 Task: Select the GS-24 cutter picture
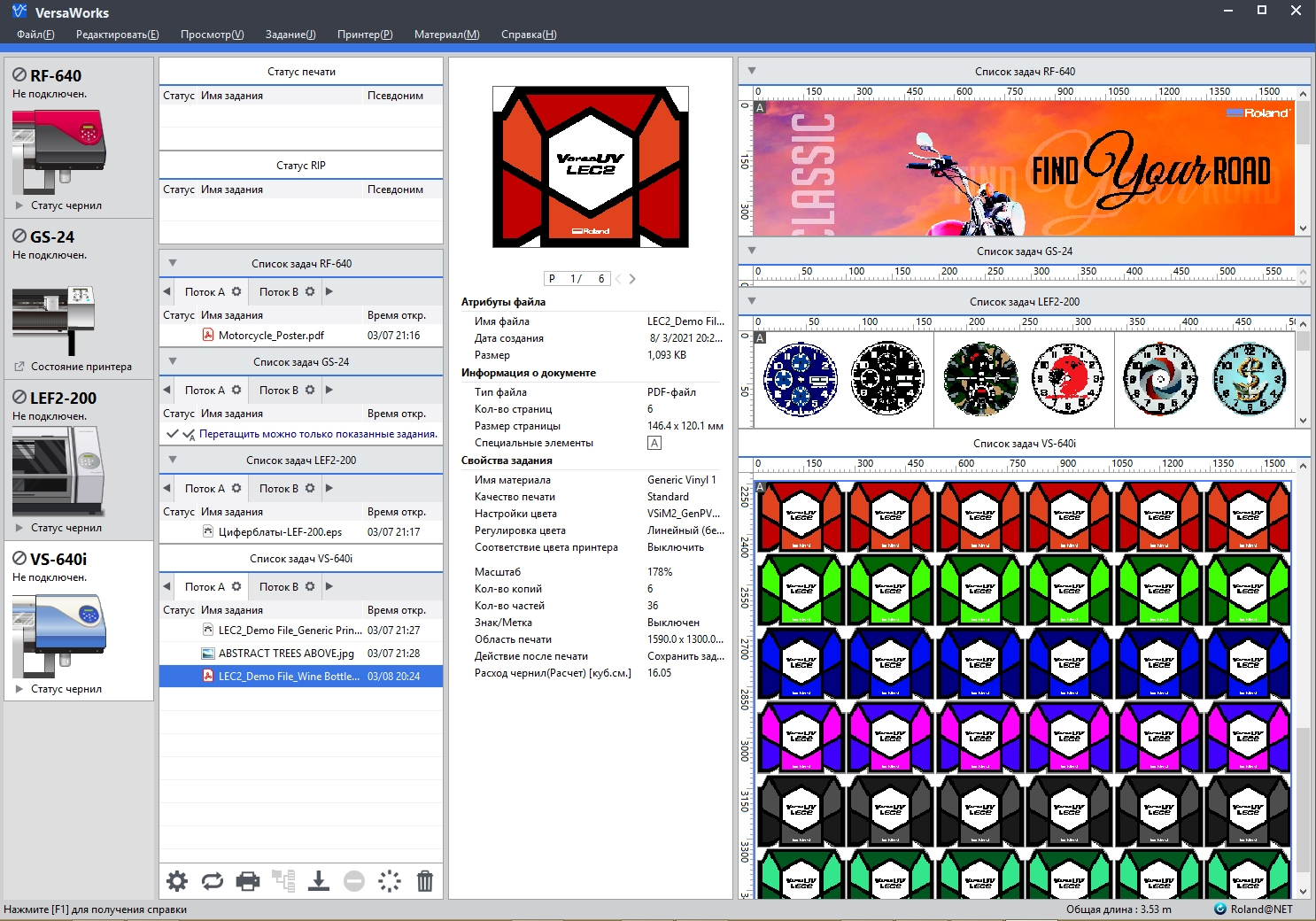tap(53, 319)
